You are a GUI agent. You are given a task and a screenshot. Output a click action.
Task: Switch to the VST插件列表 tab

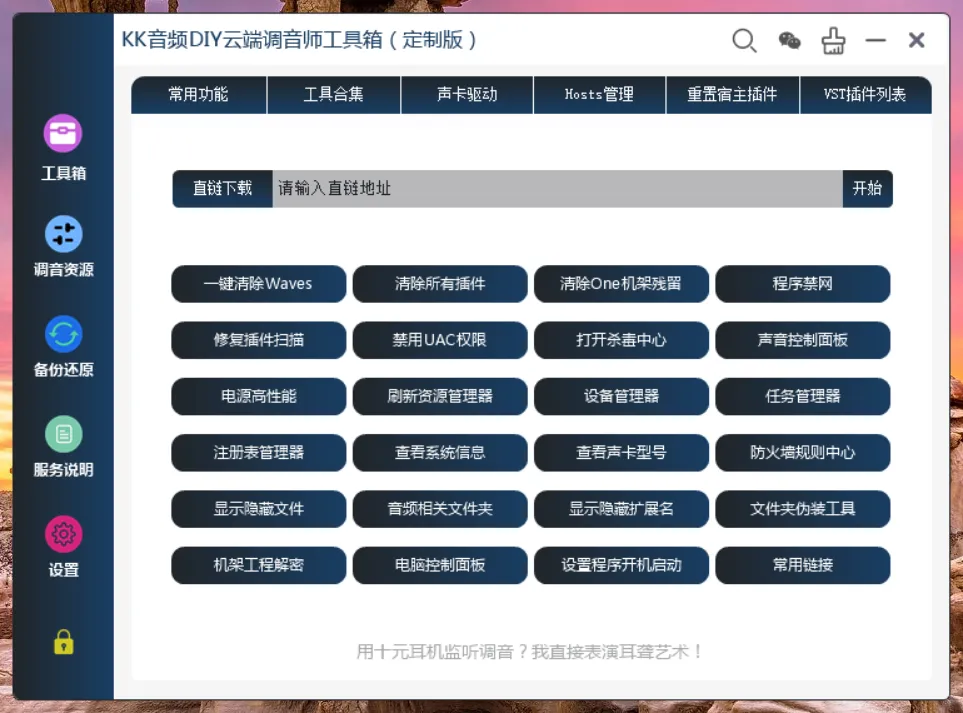(x=866, y=95)
